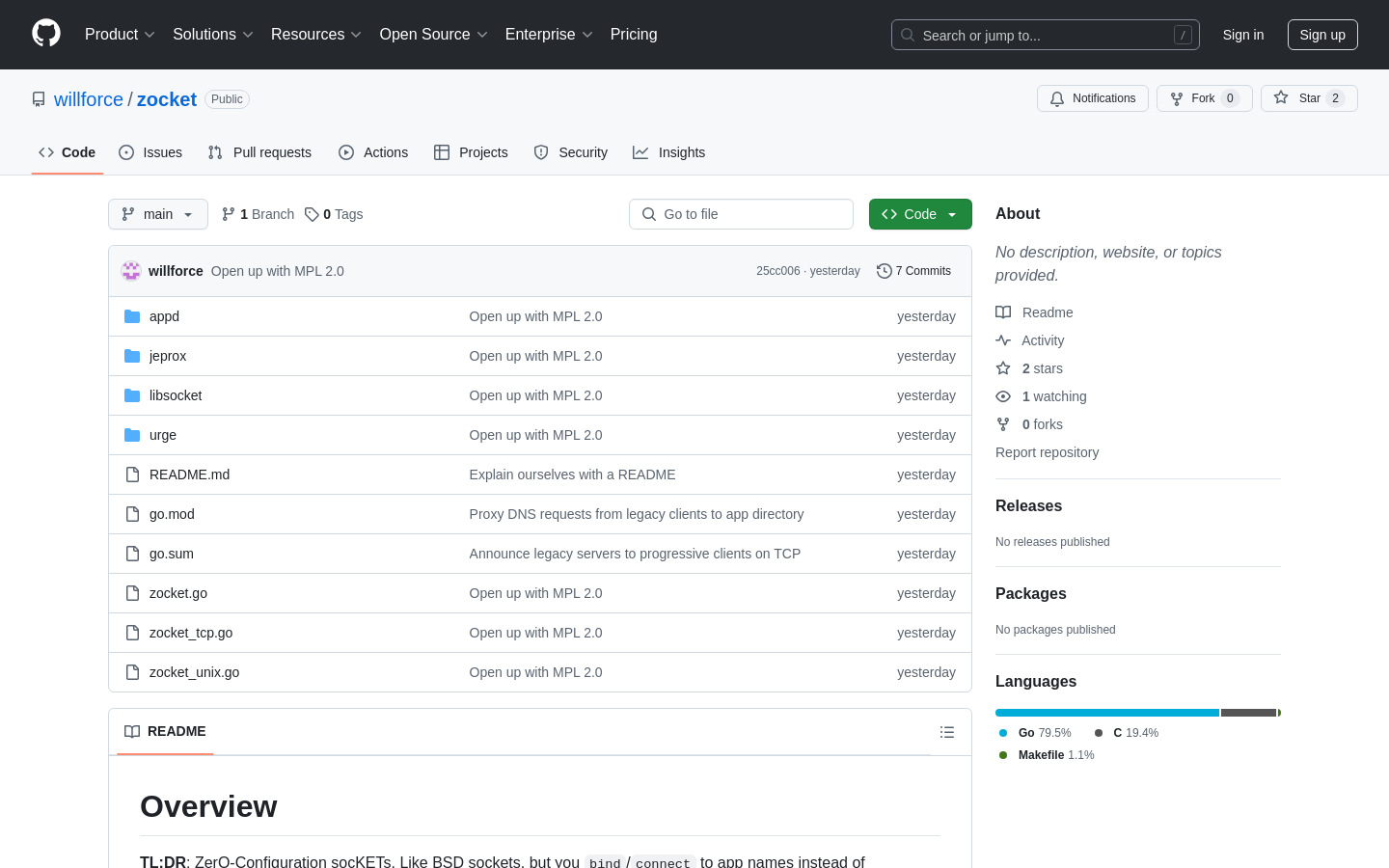Image resolution: width=1389 pixels, height=868 pixels.
Task: Open the willforce owner link
Action: [x=89, y=99]
